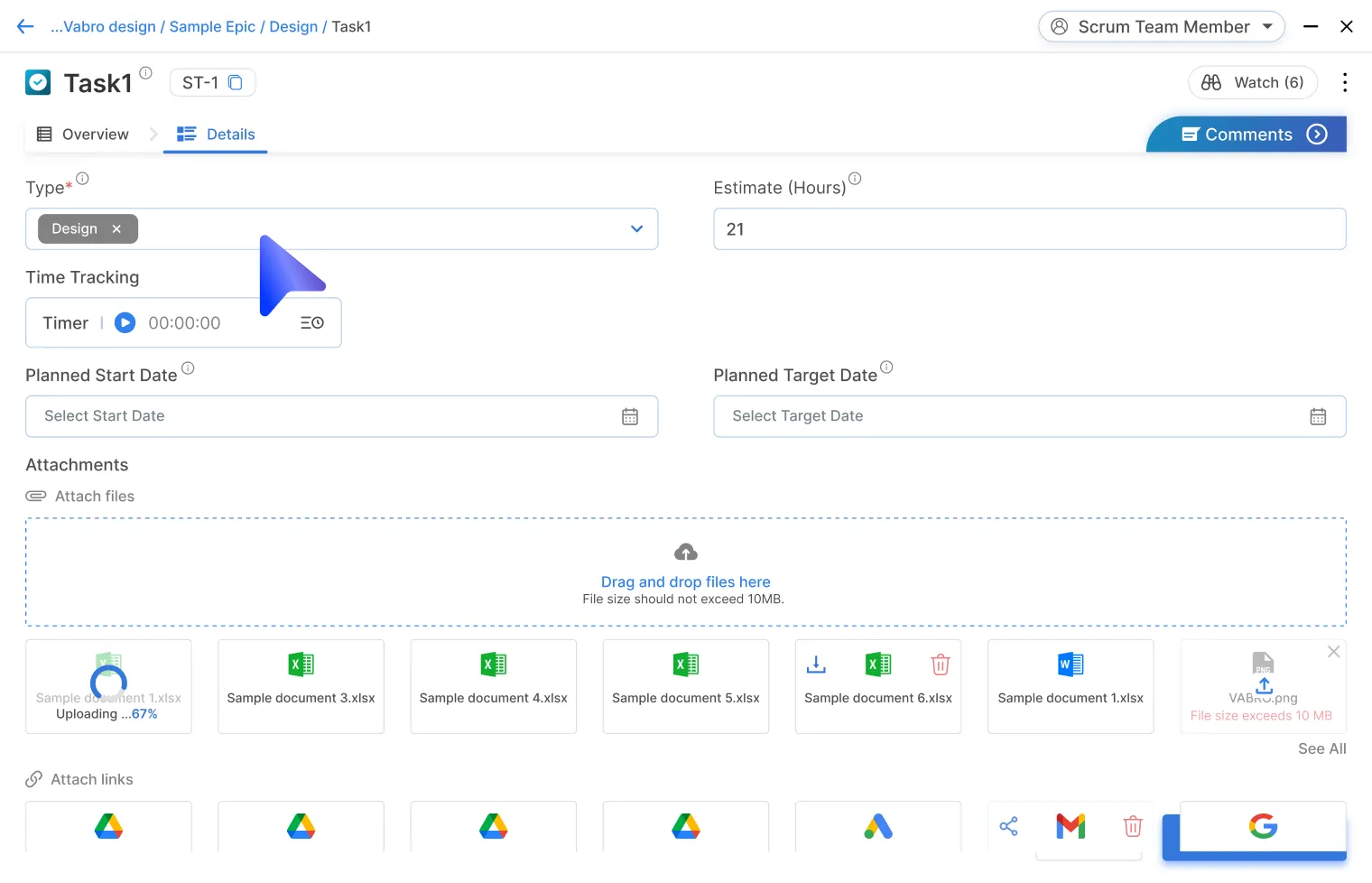The image size is (1372, 883).
Task: Open the timer log history icon
Action: coord(312,323)
